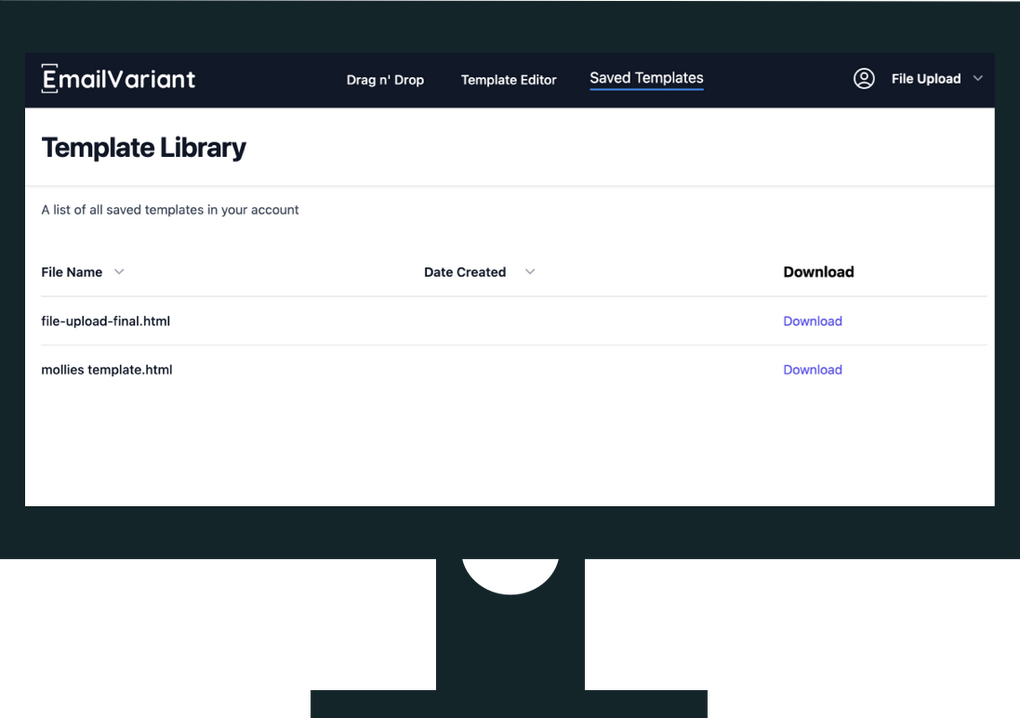Select the Saved Templates tab
The height and width of the screenshot is (718, 1020).
pos(647,78)
